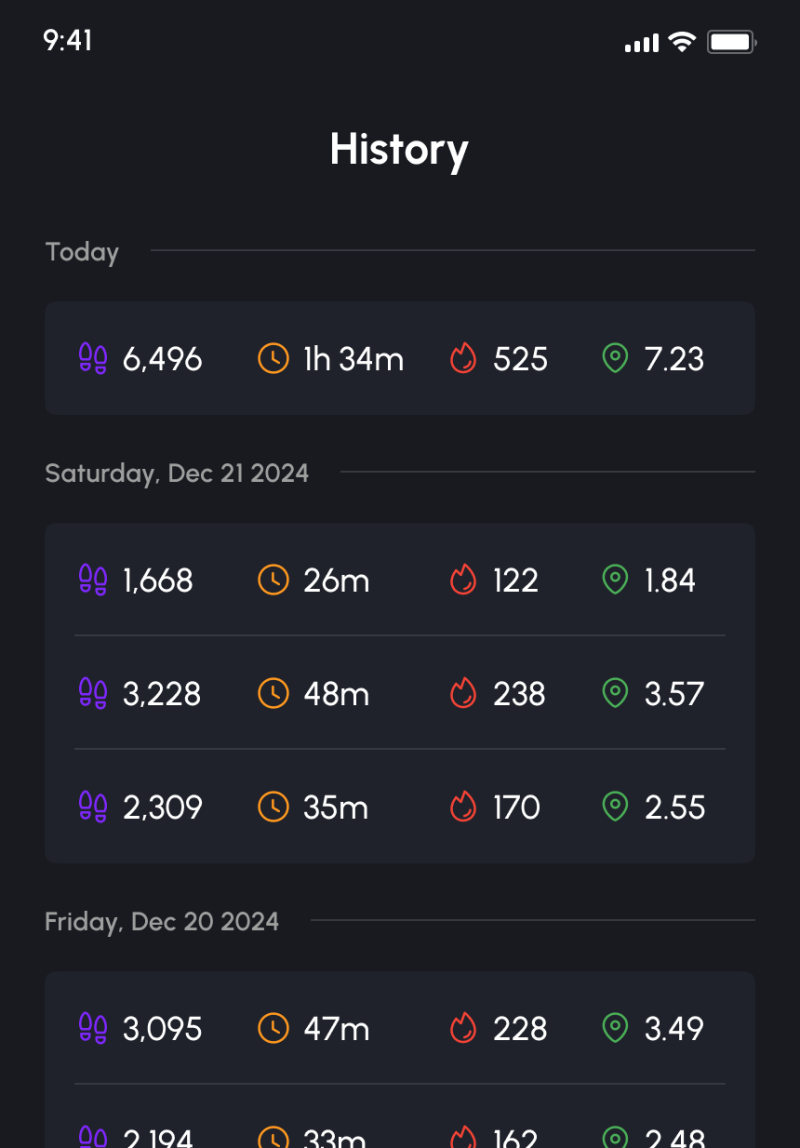Click the clock icon next to 26m
This screenshot has width=800, height=1148.
(273, 580)
